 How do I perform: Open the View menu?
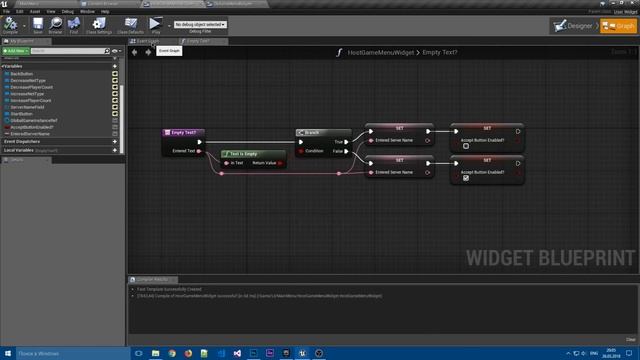point(51,11)
